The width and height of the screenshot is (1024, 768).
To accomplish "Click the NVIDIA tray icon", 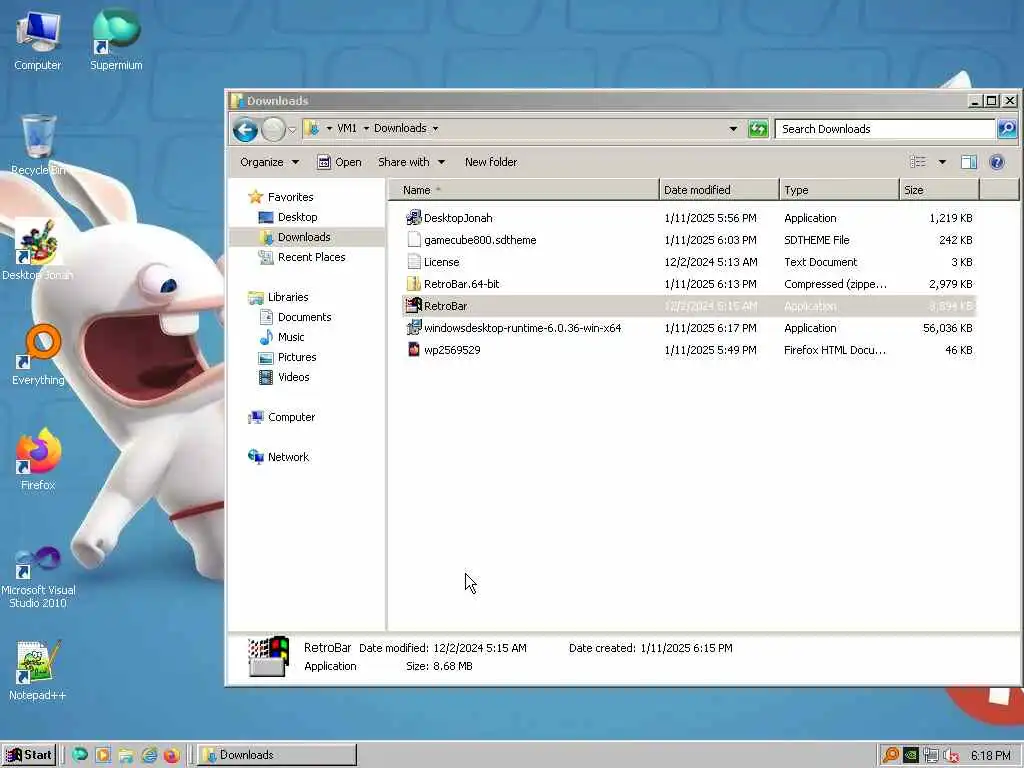I will click(x=911, y=756).
